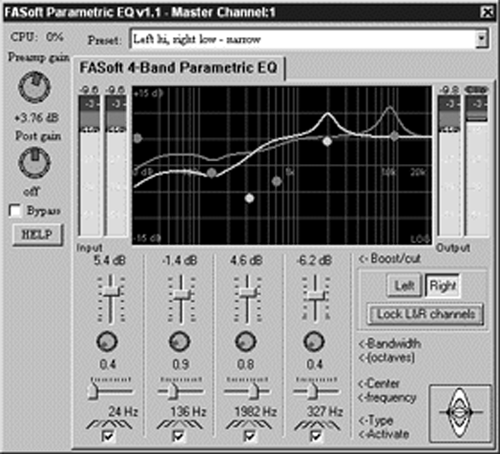Select the Left channel button
The width and height of the screenshot is (500, 454).
click(x=404, y=286)
